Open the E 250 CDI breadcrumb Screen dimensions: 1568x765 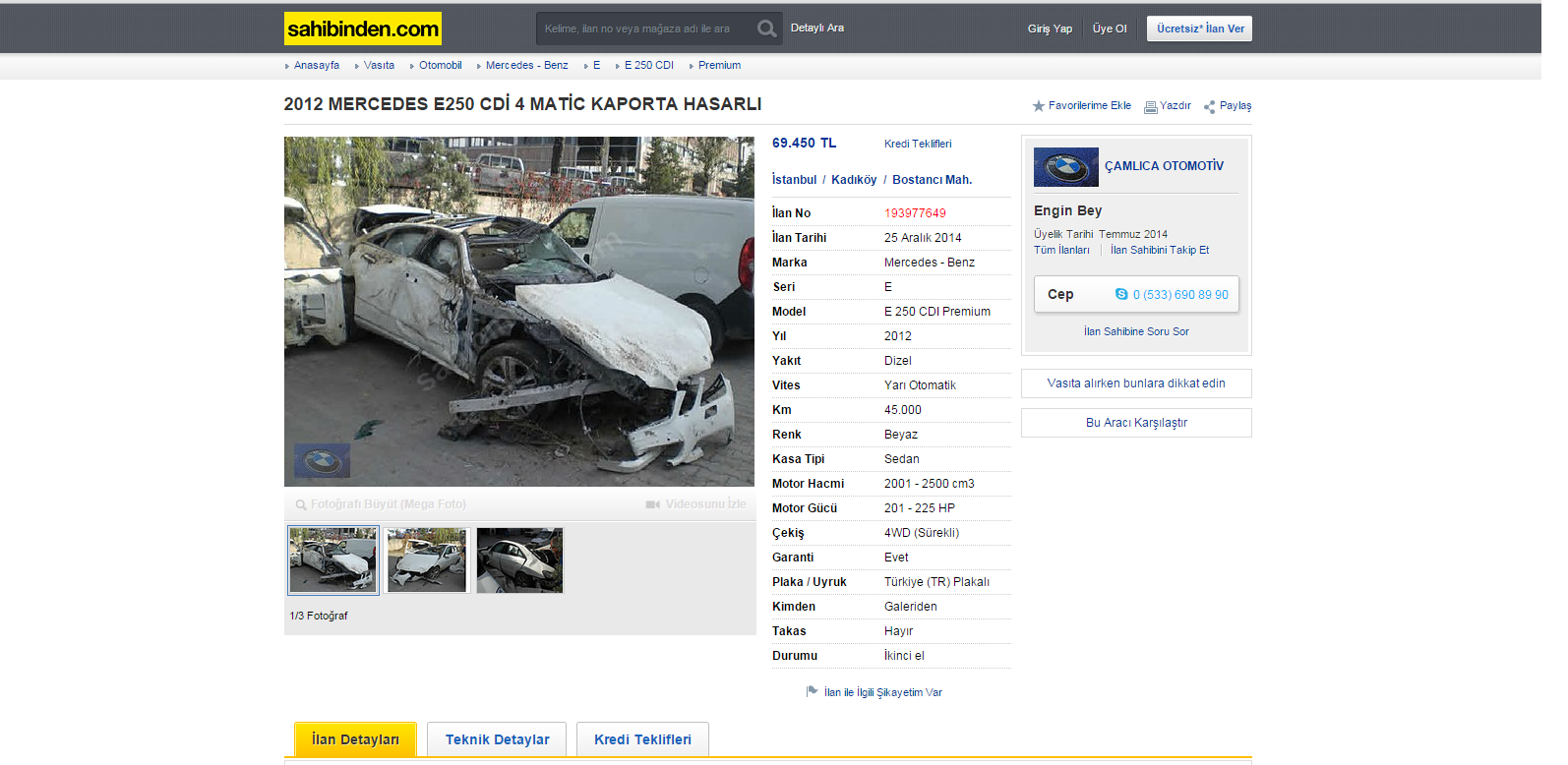coord(648,65)
